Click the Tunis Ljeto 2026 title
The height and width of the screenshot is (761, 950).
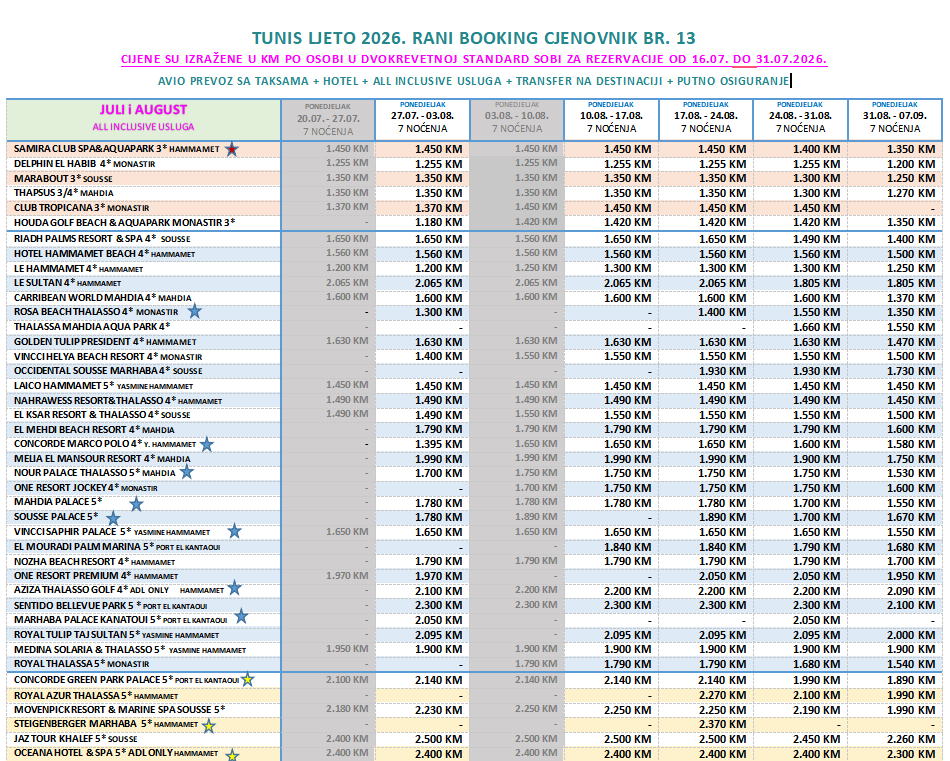click(x=474, y=38)
